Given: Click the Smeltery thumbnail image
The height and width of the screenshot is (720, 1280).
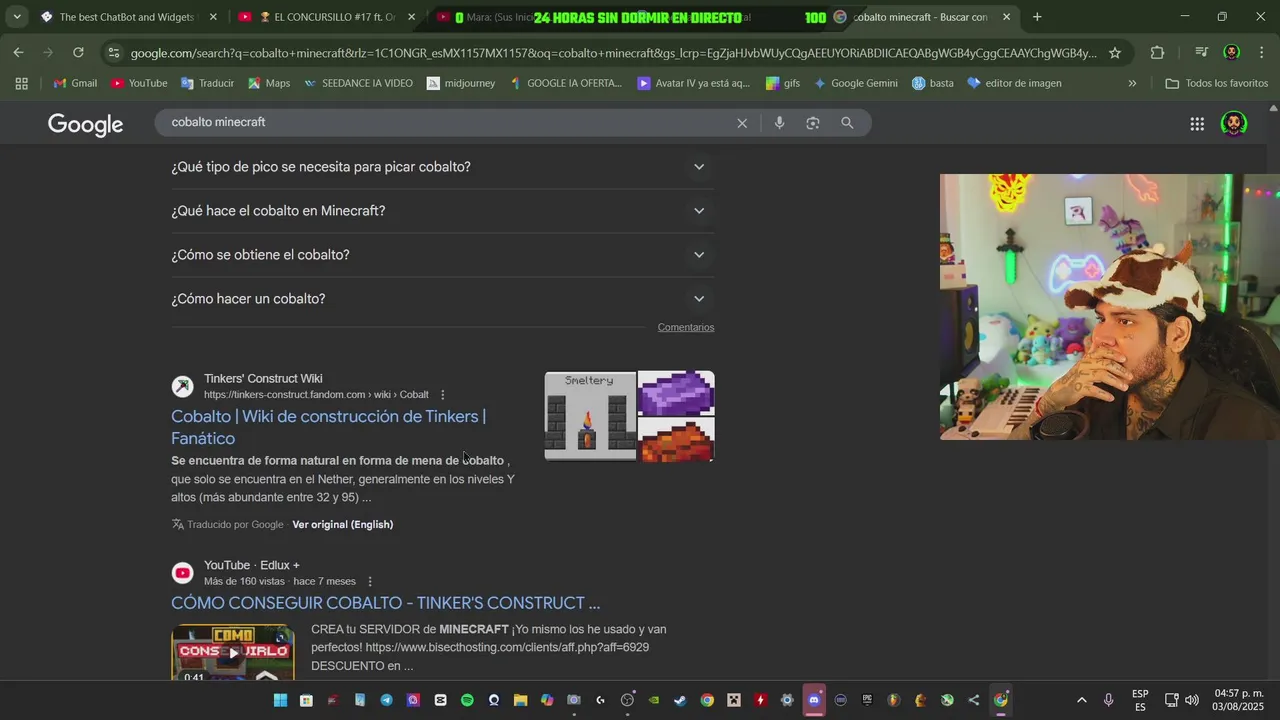Looking at the screenshot, I should click(590, 416).
